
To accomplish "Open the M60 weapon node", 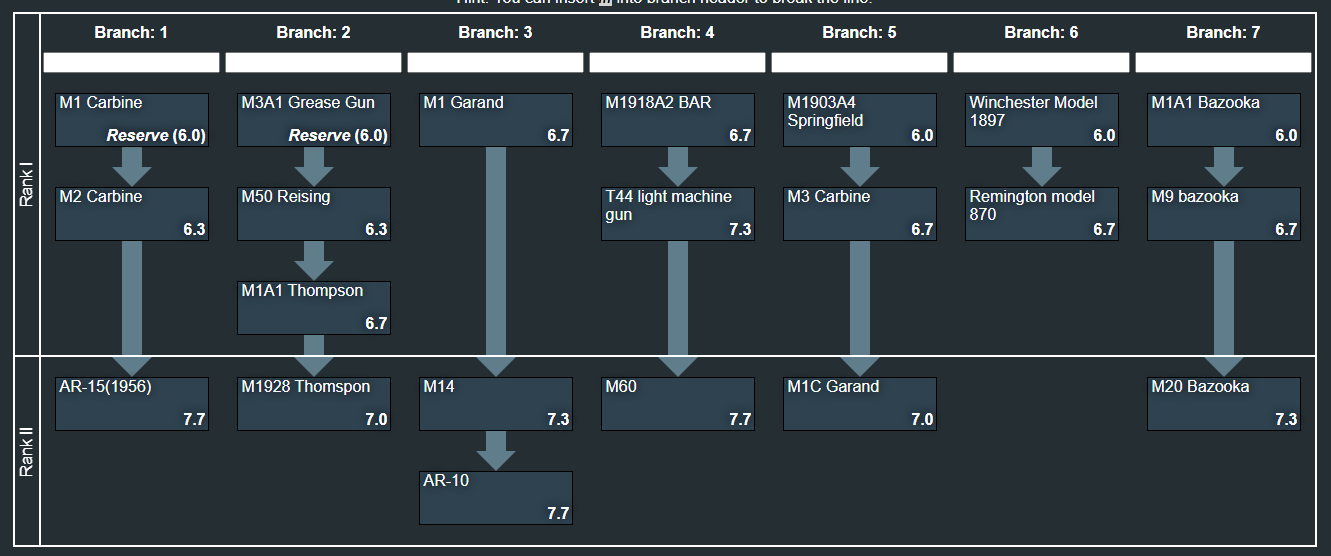I will [x=678, y=404].
